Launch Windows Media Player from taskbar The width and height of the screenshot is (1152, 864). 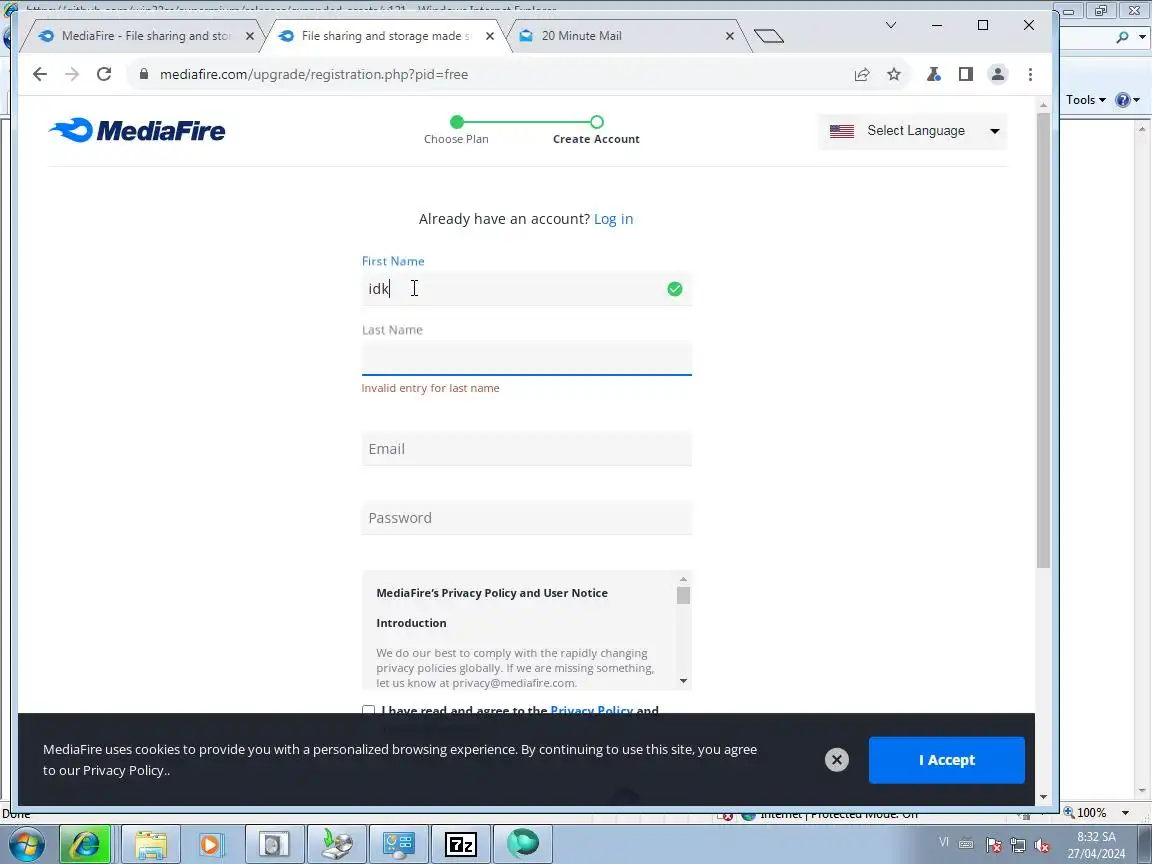(x=210, y=845)
